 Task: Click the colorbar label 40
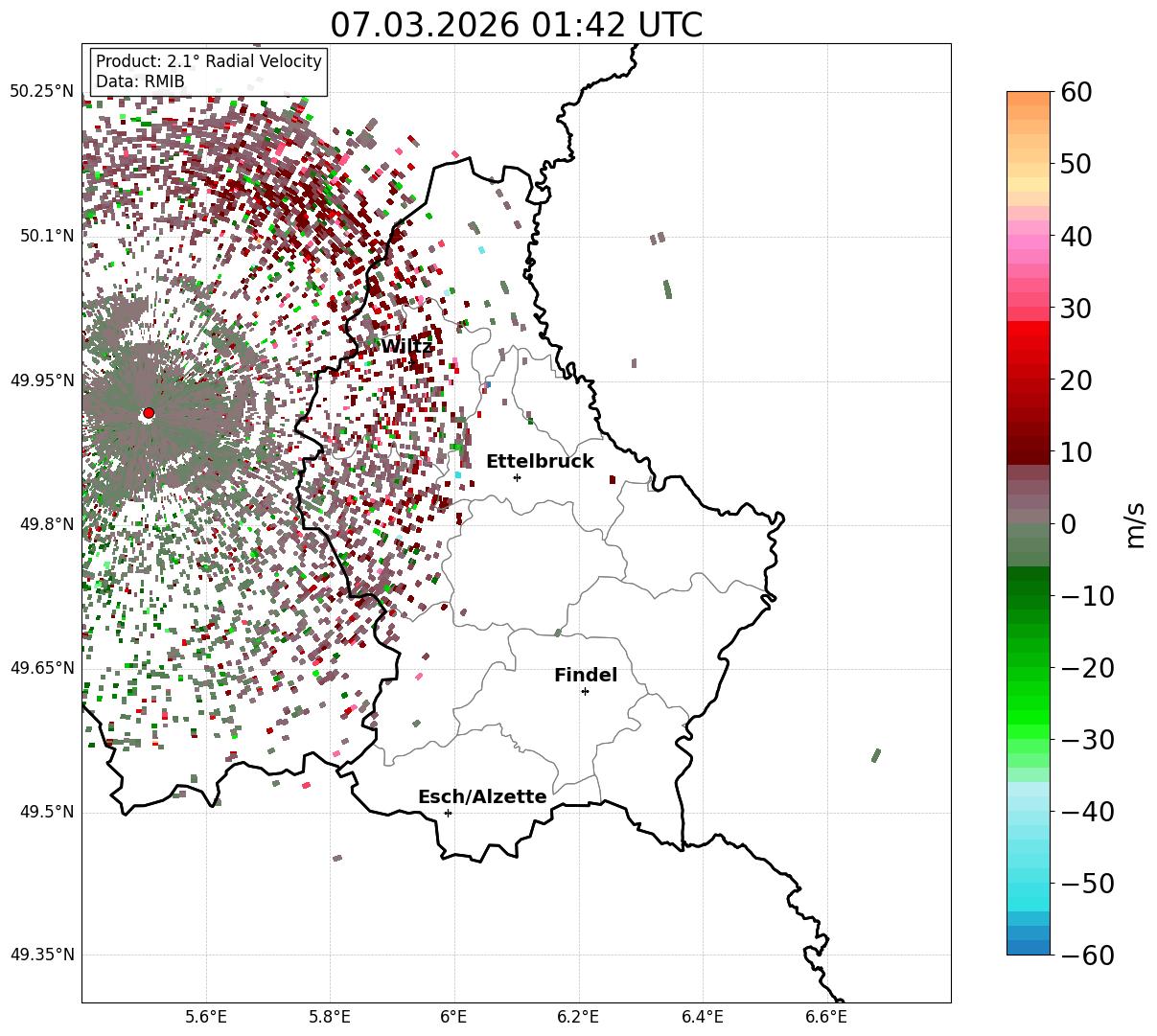pos(1075,236)
